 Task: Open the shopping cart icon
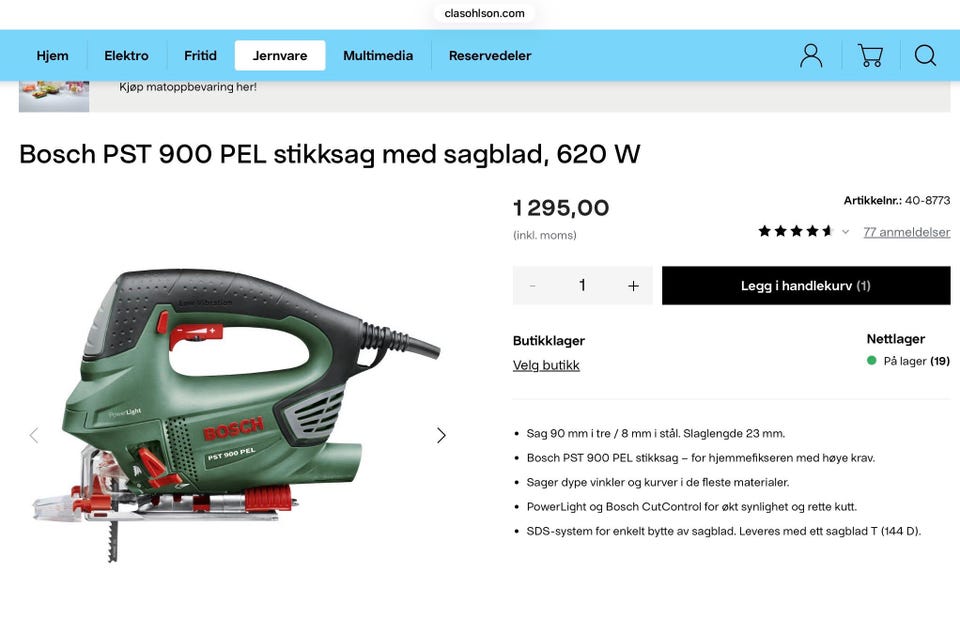click(x=870, y=56)
